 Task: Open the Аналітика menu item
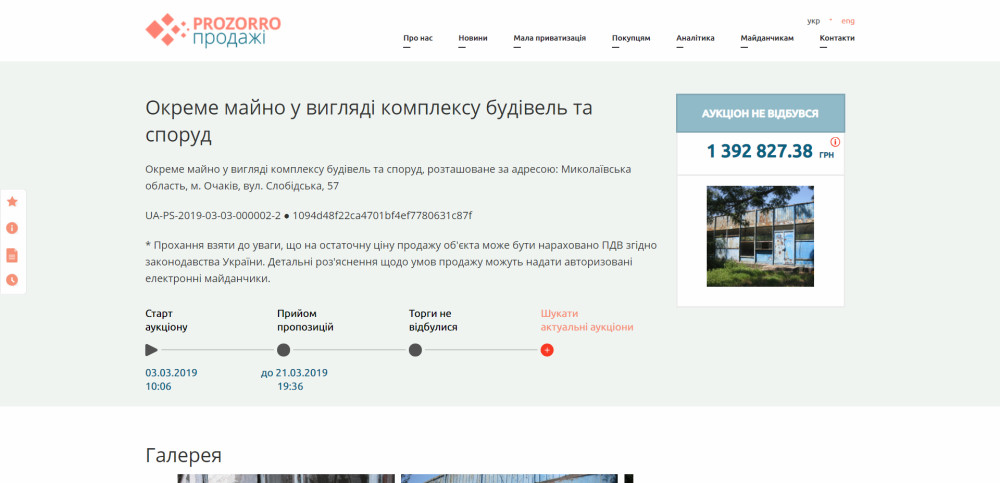coord(695,38)
